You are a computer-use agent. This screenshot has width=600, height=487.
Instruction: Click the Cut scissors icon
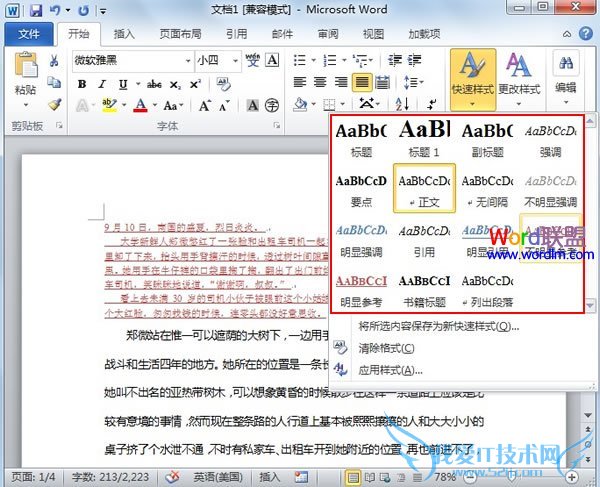pyautogui.click(x=54, y=60)
